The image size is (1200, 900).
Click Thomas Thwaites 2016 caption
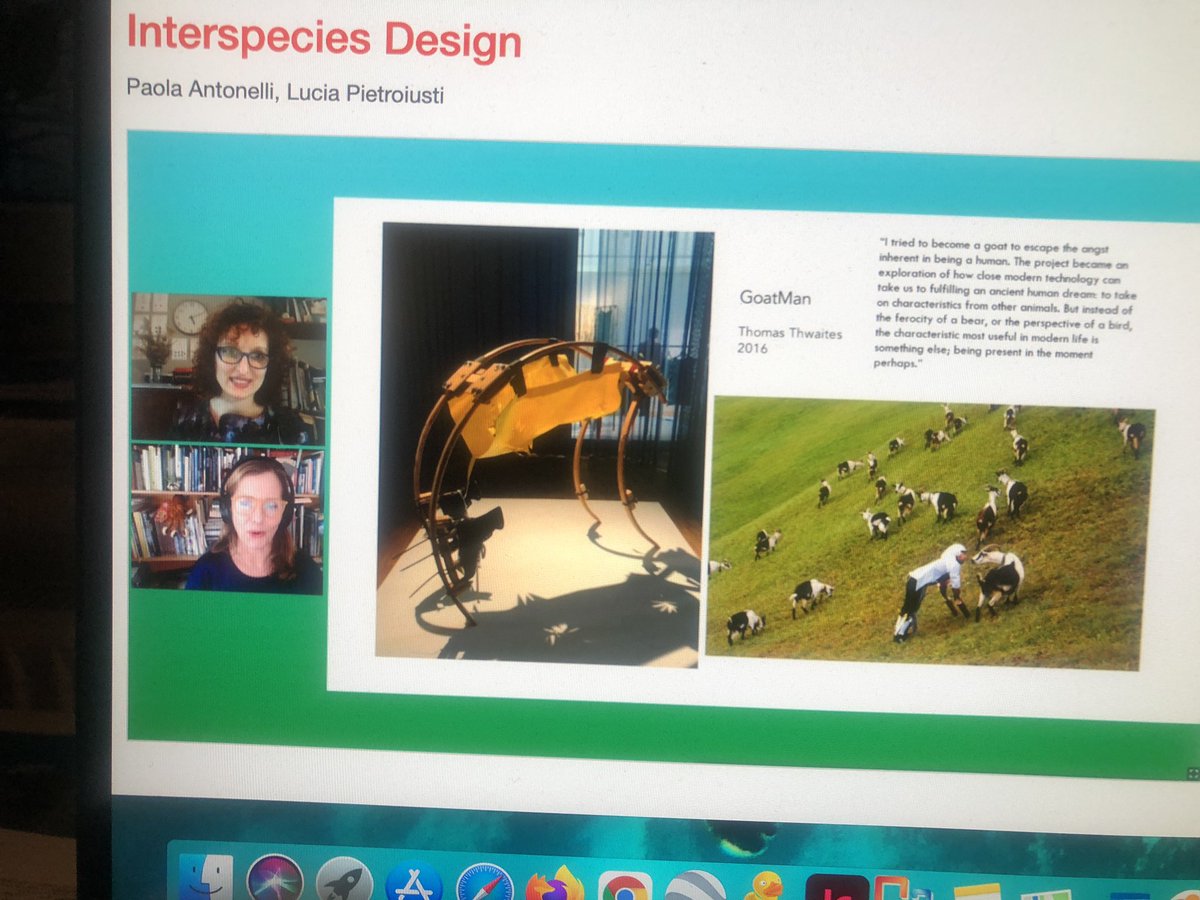[790, 341]
